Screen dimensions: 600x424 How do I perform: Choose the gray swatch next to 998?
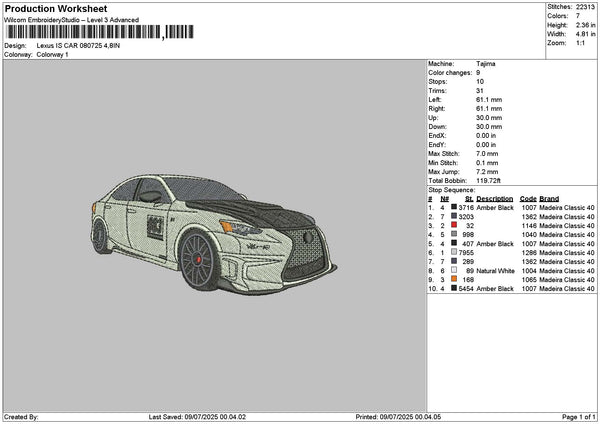pyautogui.click(x=455, y=234)
